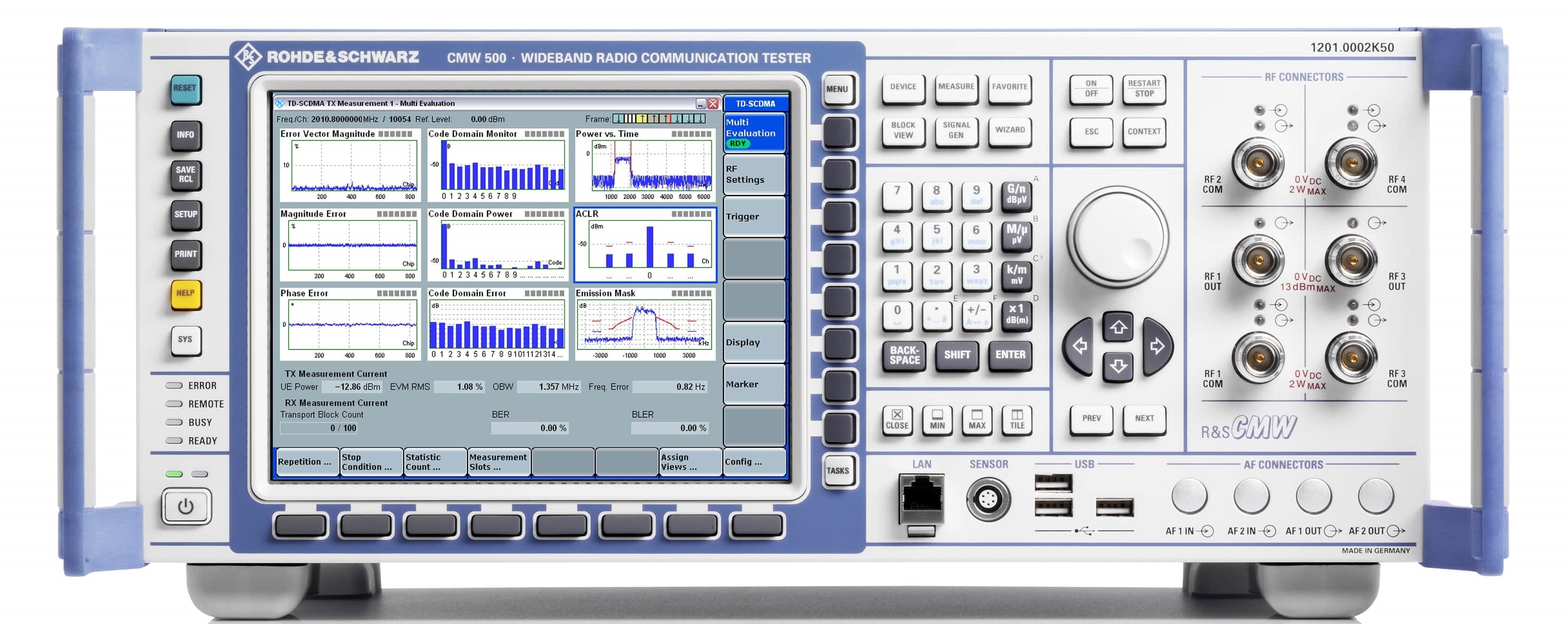Toggle the ON OFF key
Screen dimensions: 1568x624
tap(1091, 89)
